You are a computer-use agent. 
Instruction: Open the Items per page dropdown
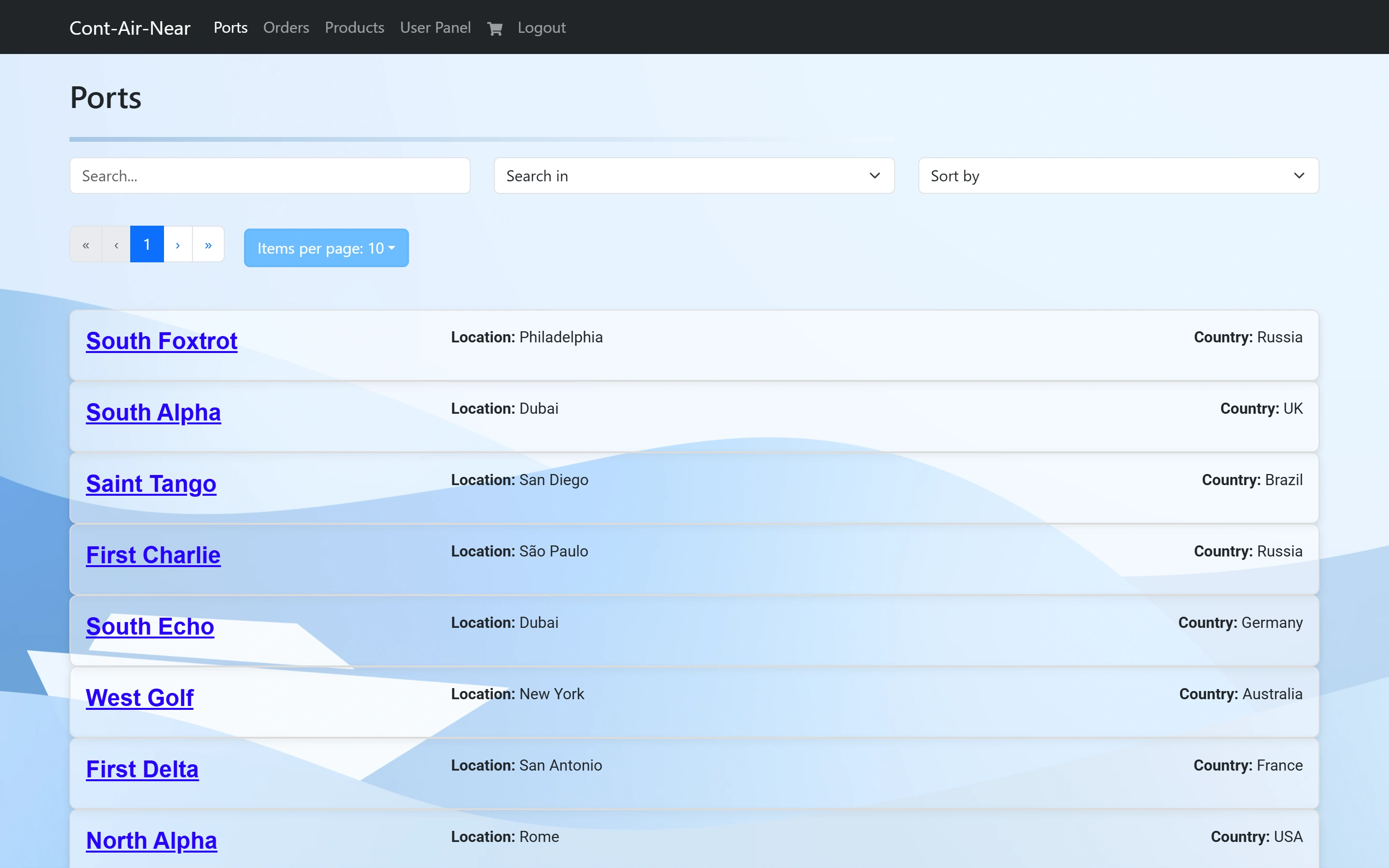click(x=326, y=248)
